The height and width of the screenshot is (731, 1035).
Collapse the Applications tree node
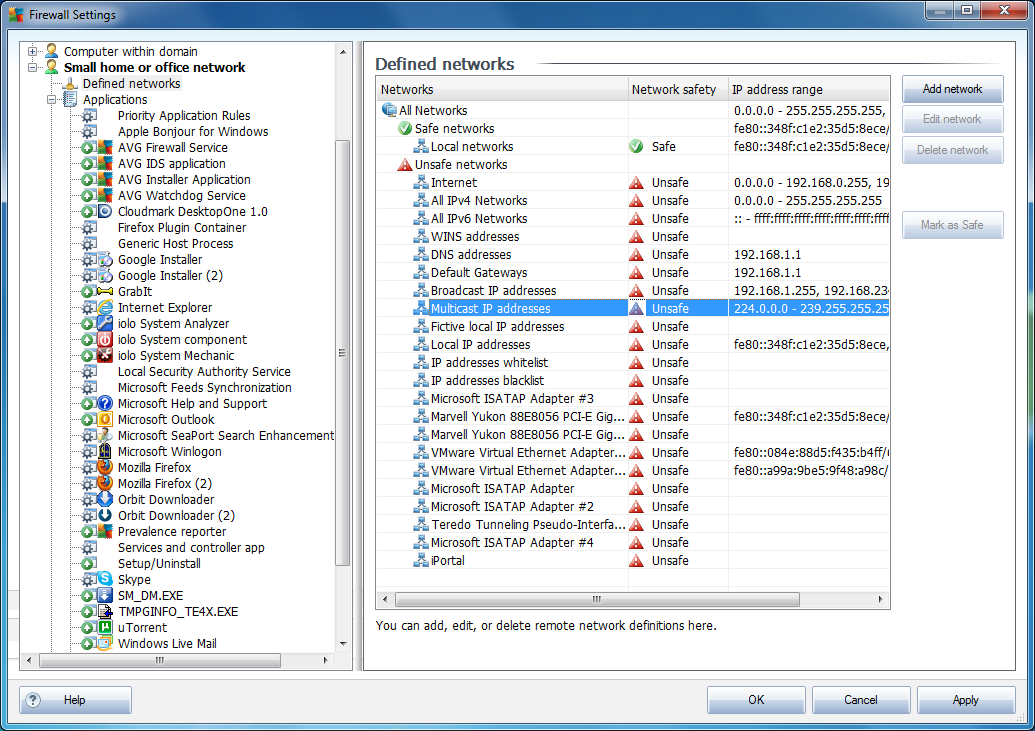[x=51, y=100]
